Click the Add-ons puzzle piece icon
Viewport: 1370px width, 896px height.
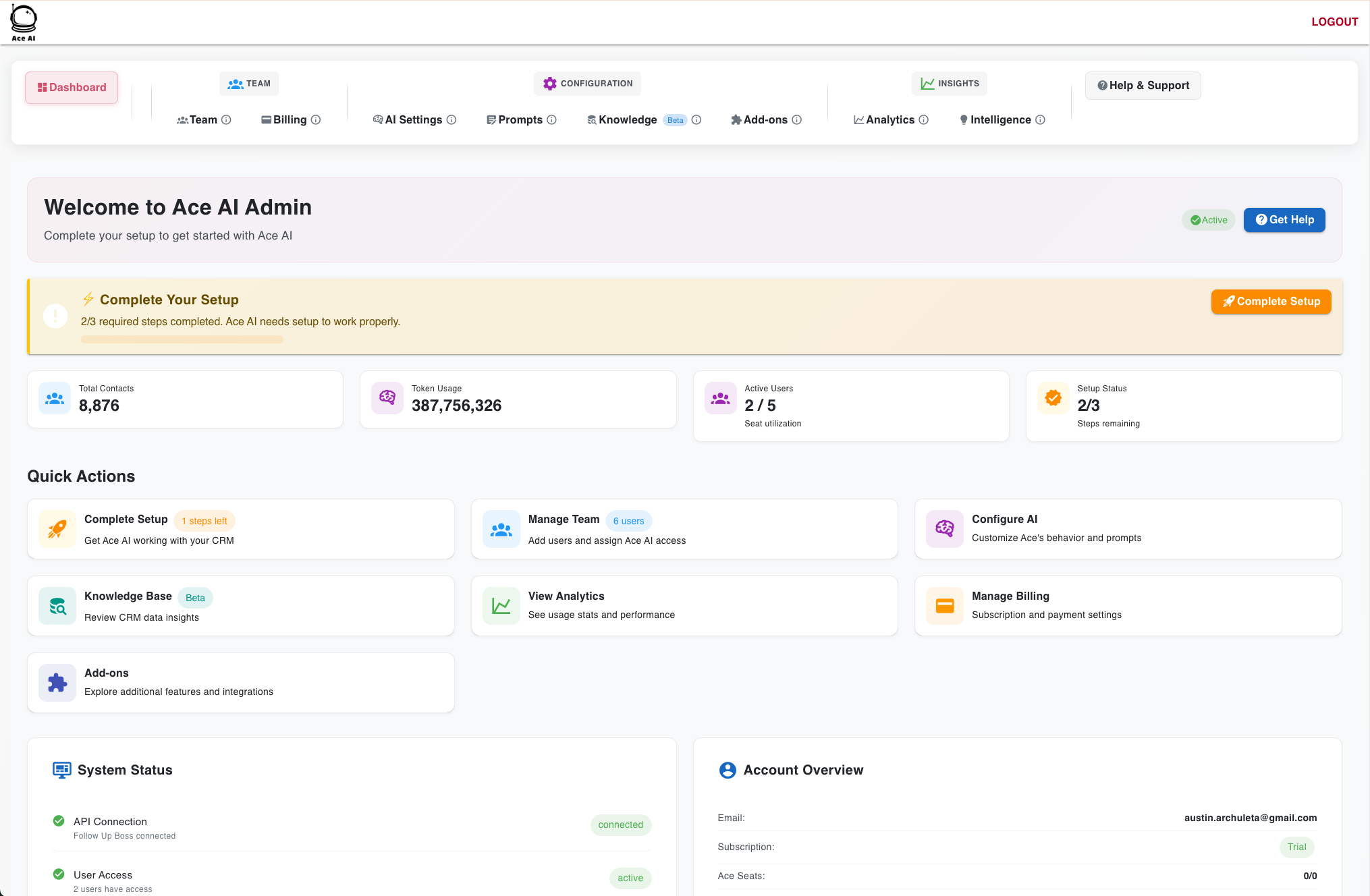point(57,683)
